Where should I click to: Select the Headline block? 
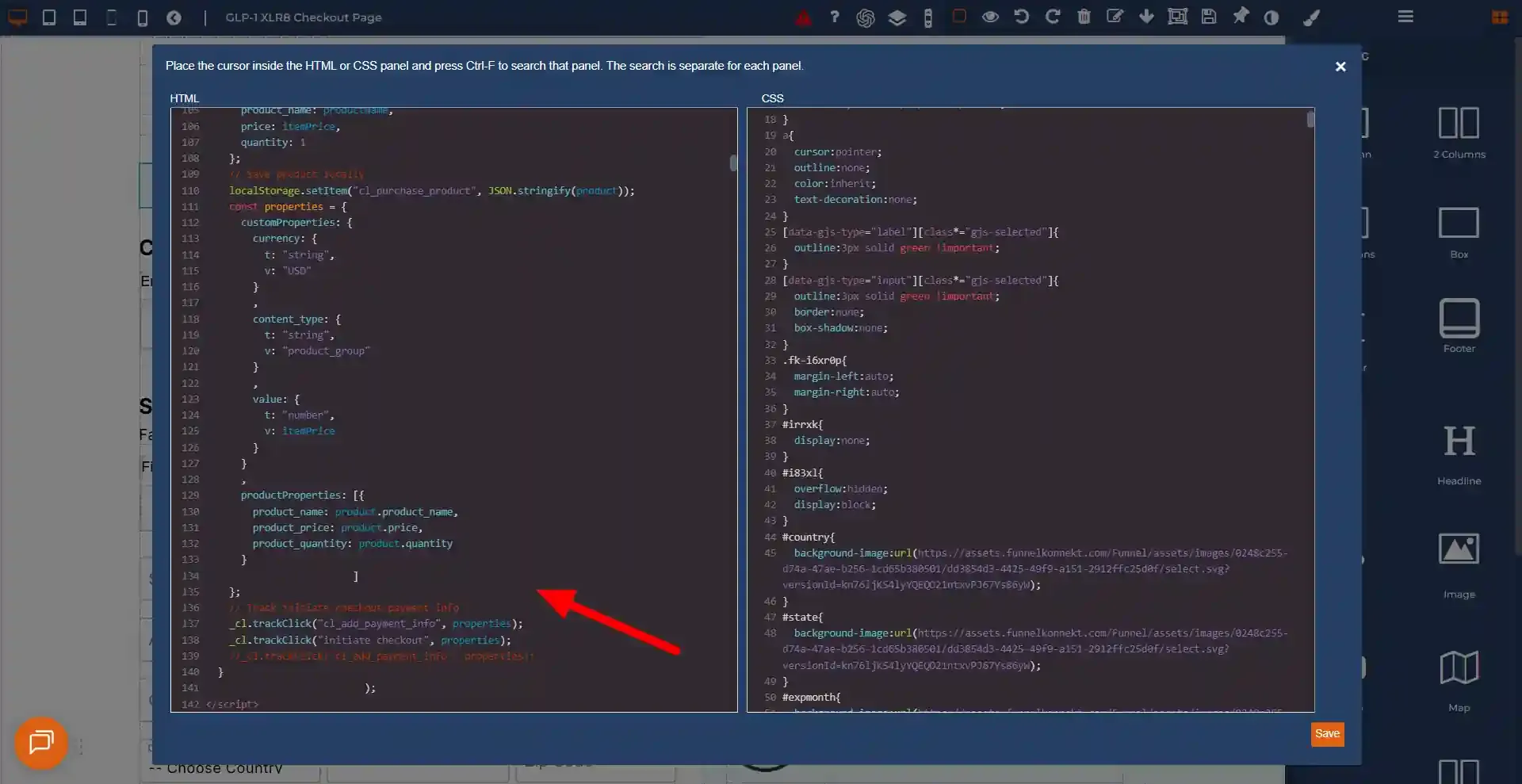click(x=1459, y=456)
